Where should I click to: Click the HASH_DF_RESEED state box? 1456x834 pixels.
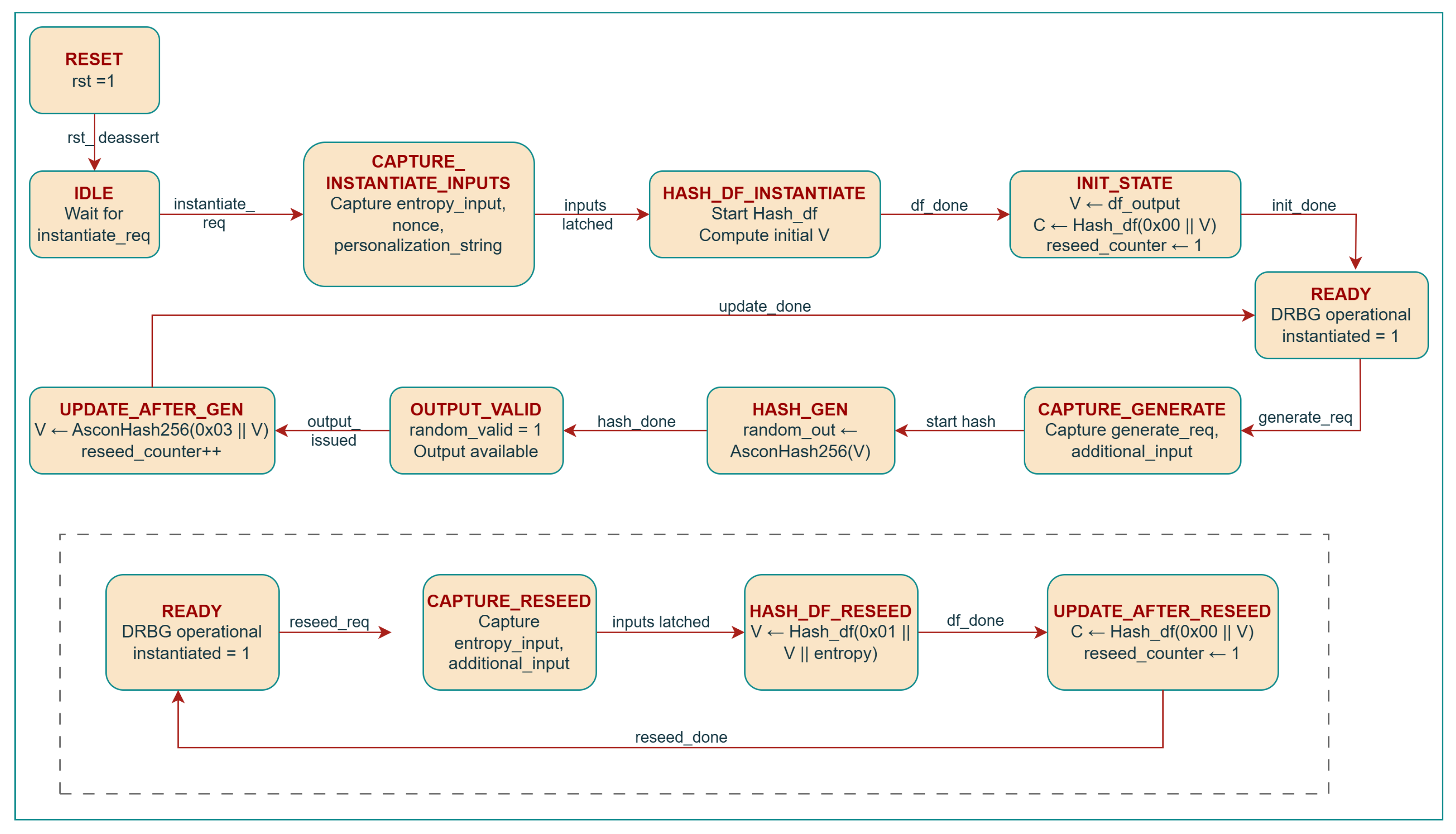tap(831, 632)
